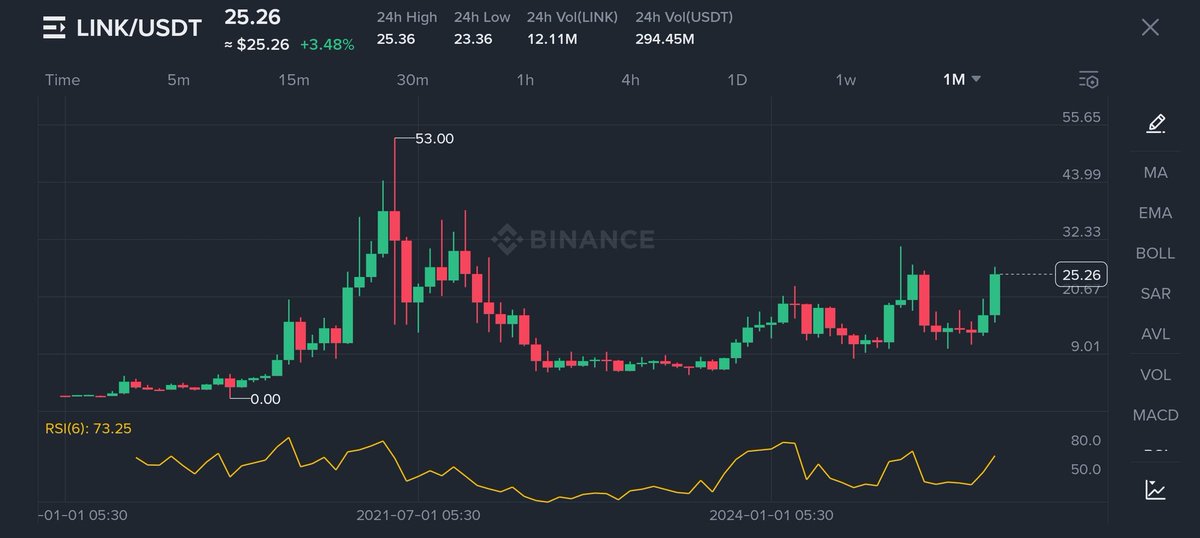Click the 24h Vol(USDT) value 294.45M

pos(665,39)
